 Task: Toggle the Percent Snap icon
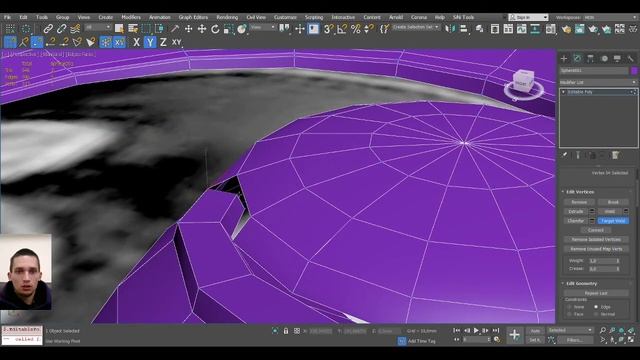(356, 29)
